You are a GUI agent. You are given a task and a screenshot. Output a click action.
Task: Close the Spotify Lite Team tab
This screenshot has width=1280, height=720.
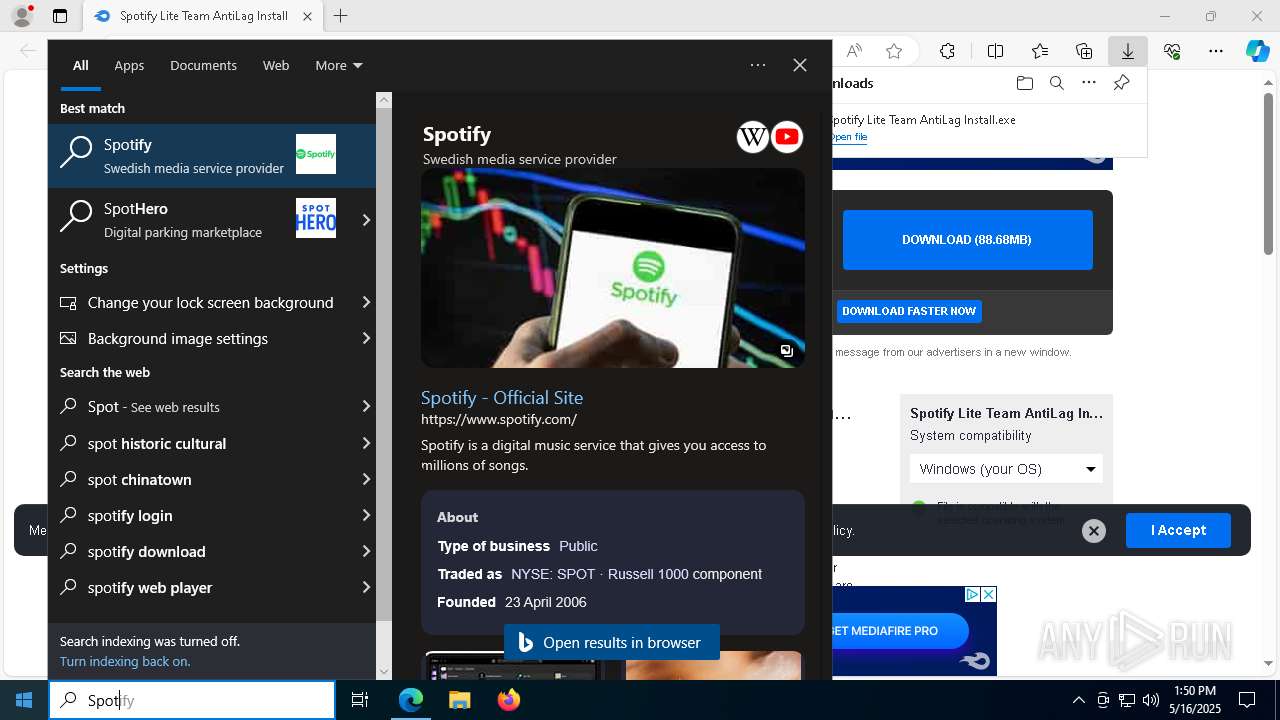(x=307, y=16)
